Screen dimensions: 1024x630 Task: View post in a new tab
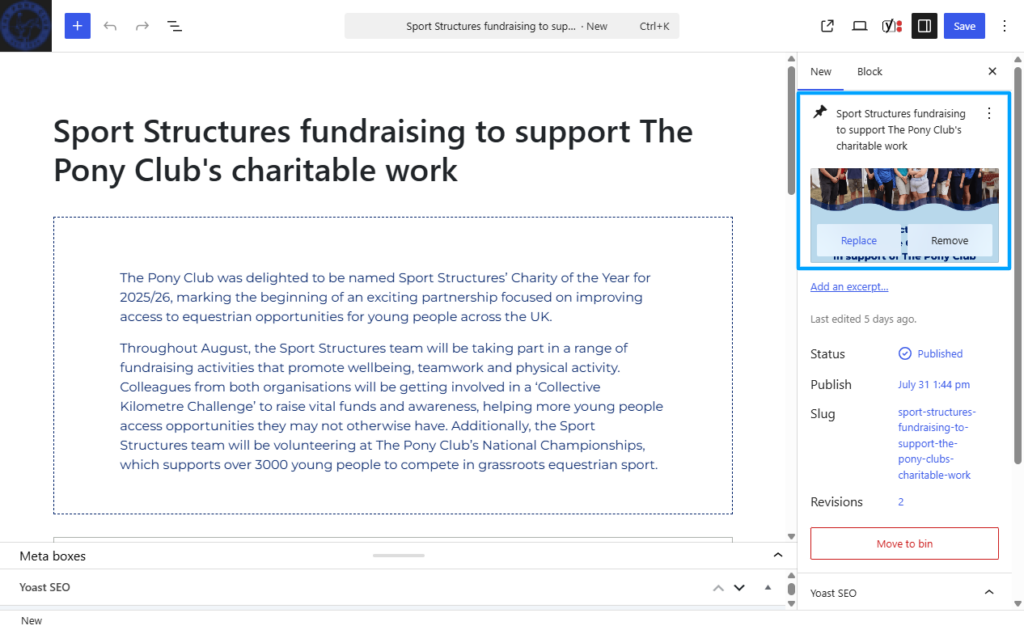tap(827, 26)
